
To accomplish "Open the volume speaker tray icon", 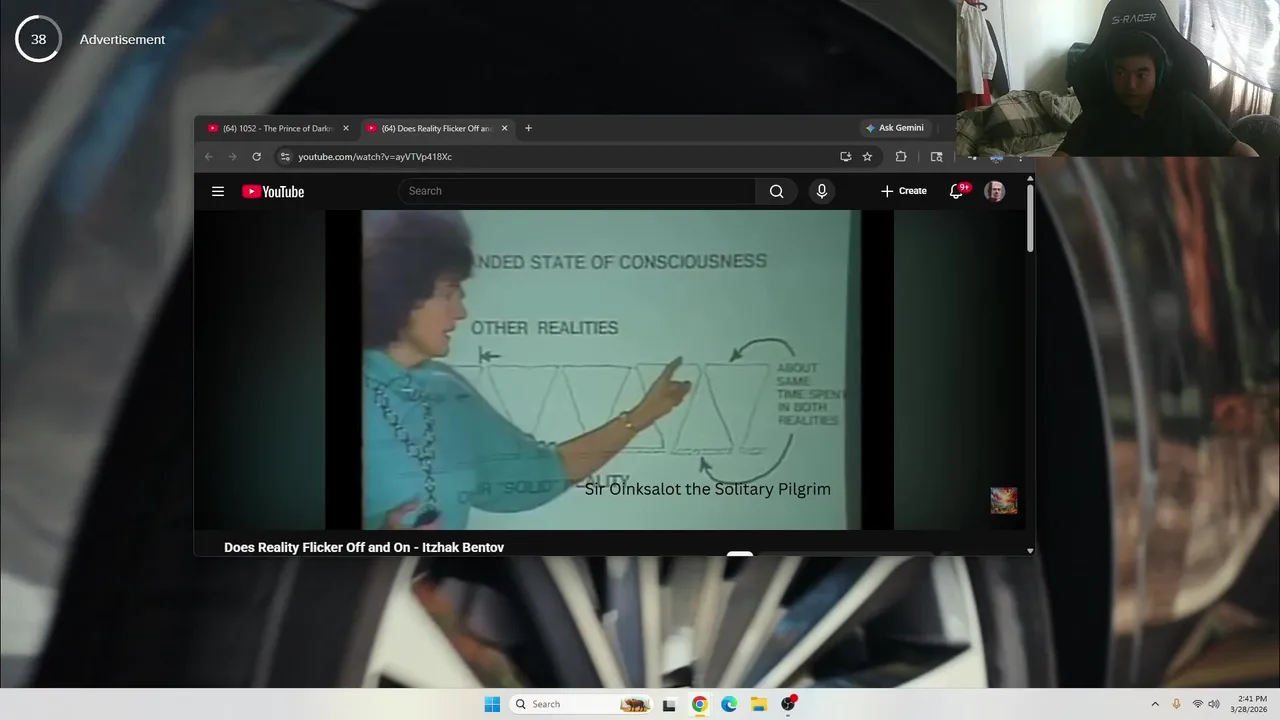I will click(1214, 704).
